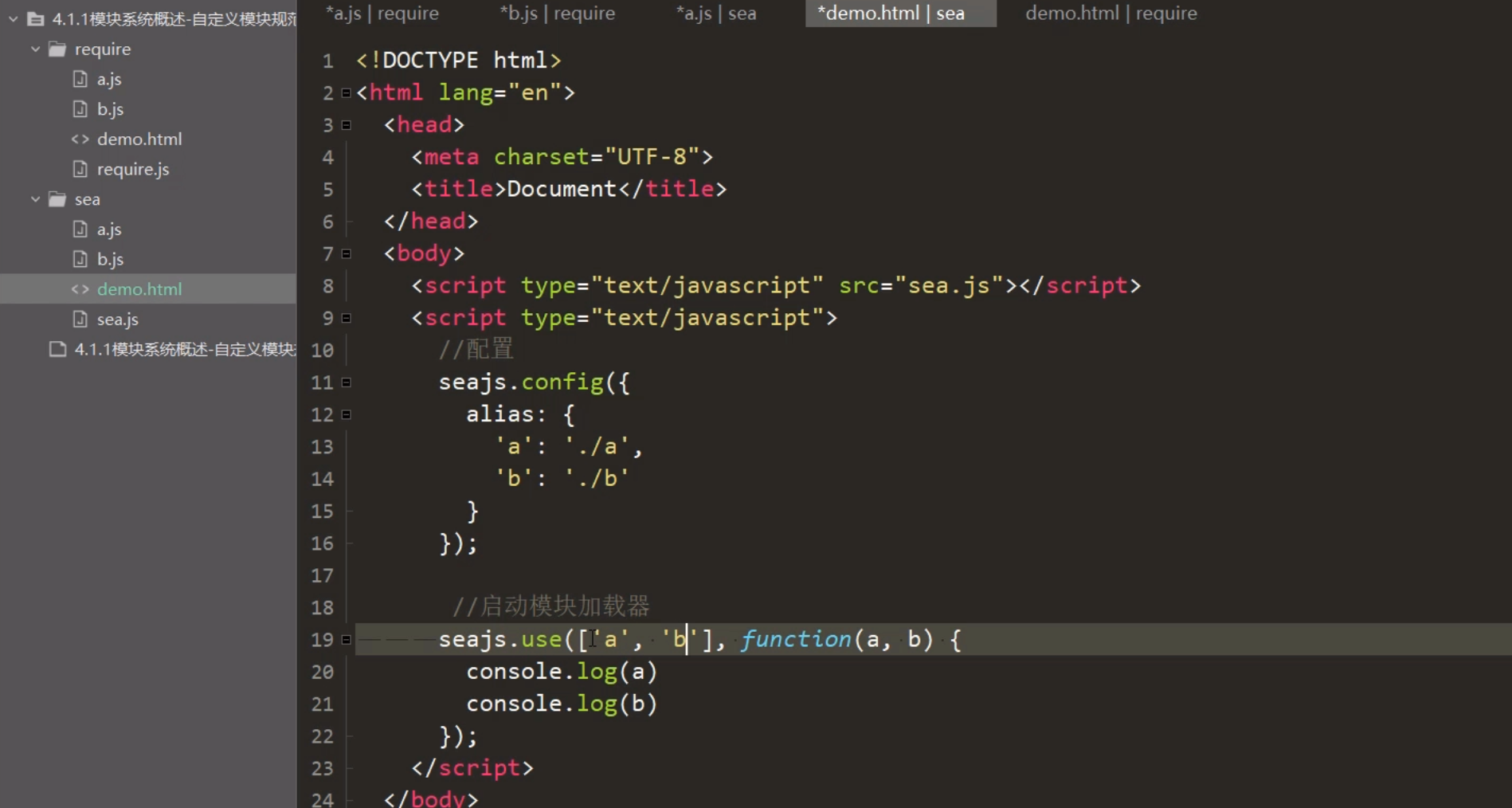The height and width of the screenshot is (808, 1512).
Task: Click code icon of demo.html in sea
Action: tap(80, 289)
